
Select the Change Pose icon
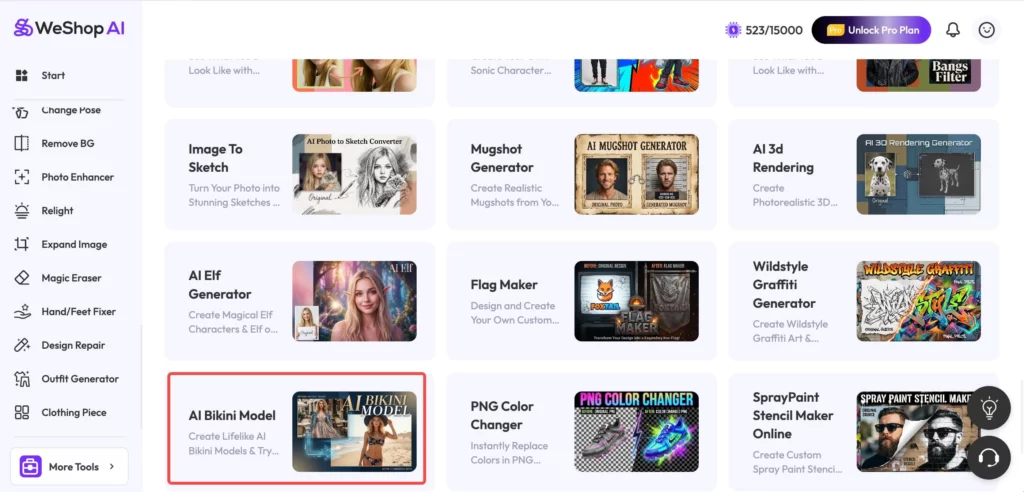[22, 111]
